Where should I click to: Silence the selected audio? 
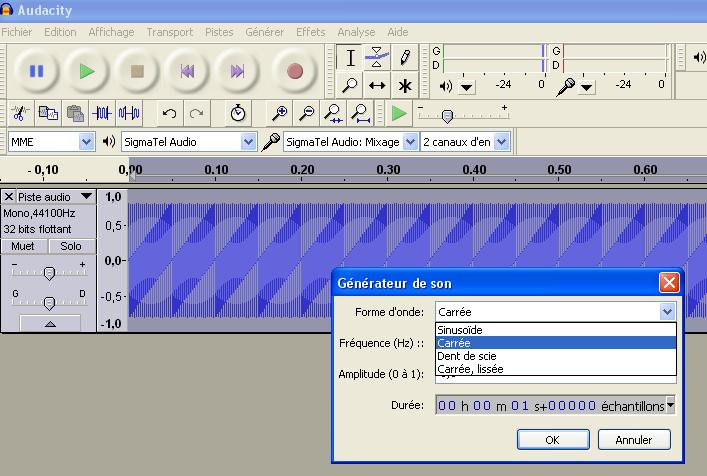pyautogui.click(x=129, y=113)
